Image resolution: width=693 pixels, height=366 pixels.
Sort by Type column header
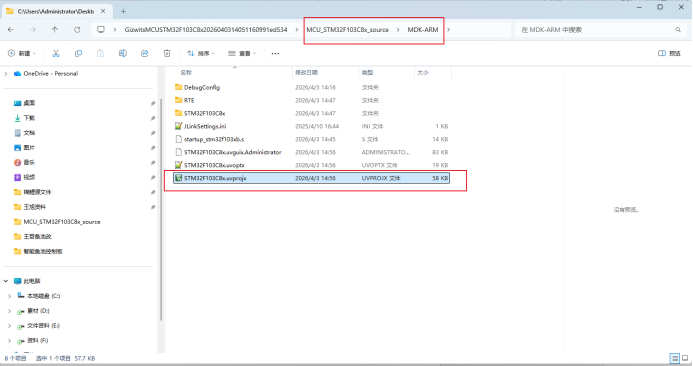[367, 72]
